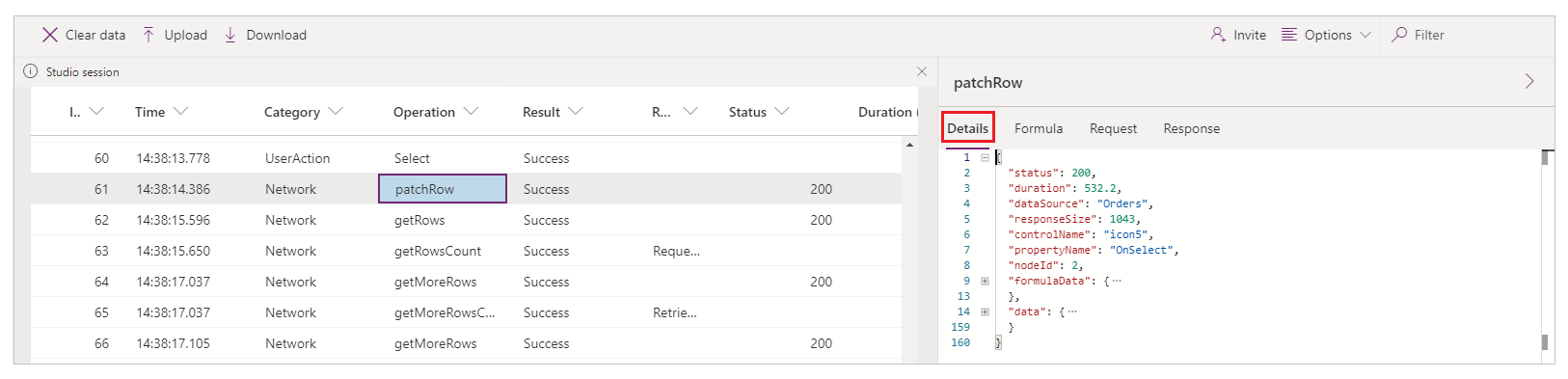Click the "dataSource": "Orders" JSON line

point(1080,203)
